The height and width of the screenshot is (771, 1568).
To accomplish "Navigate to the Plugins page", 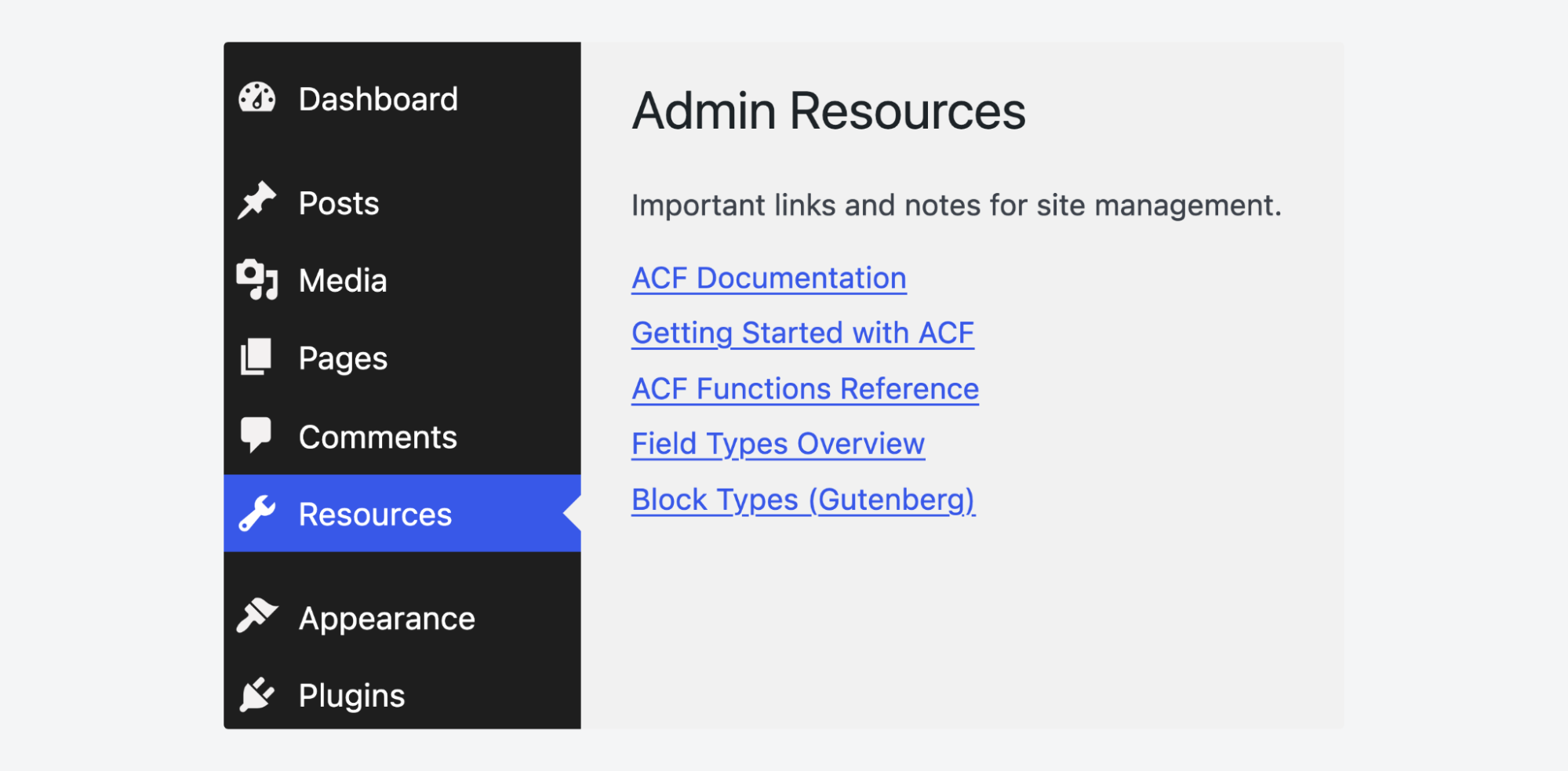I will pyautogui.click(x=351, y=693).
